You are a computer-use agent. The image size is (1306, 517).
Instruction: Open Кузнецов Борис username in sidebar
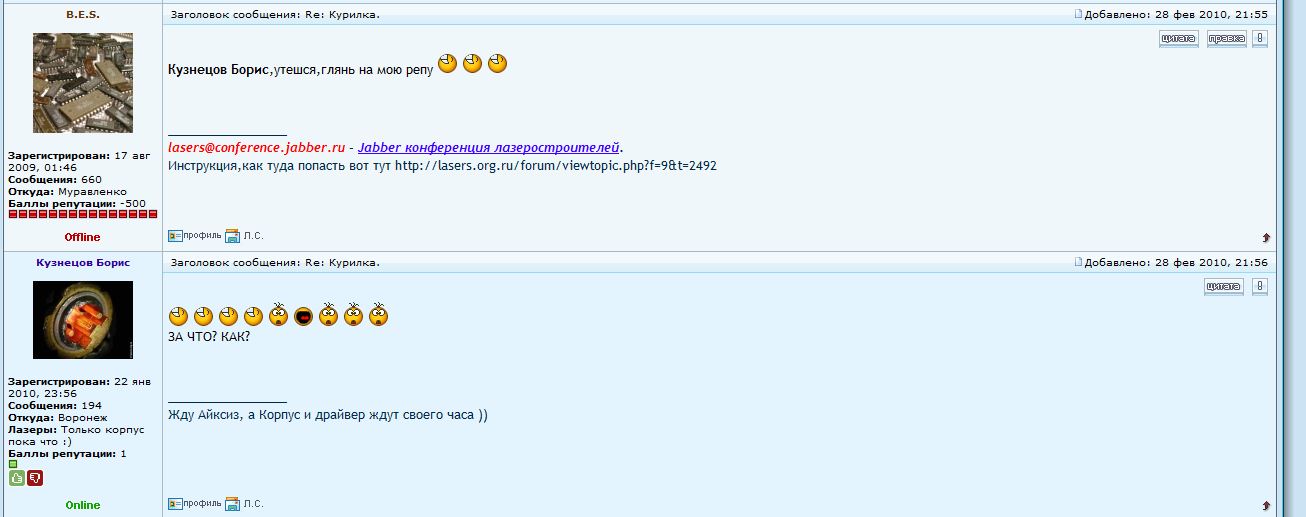pos(83,262)
